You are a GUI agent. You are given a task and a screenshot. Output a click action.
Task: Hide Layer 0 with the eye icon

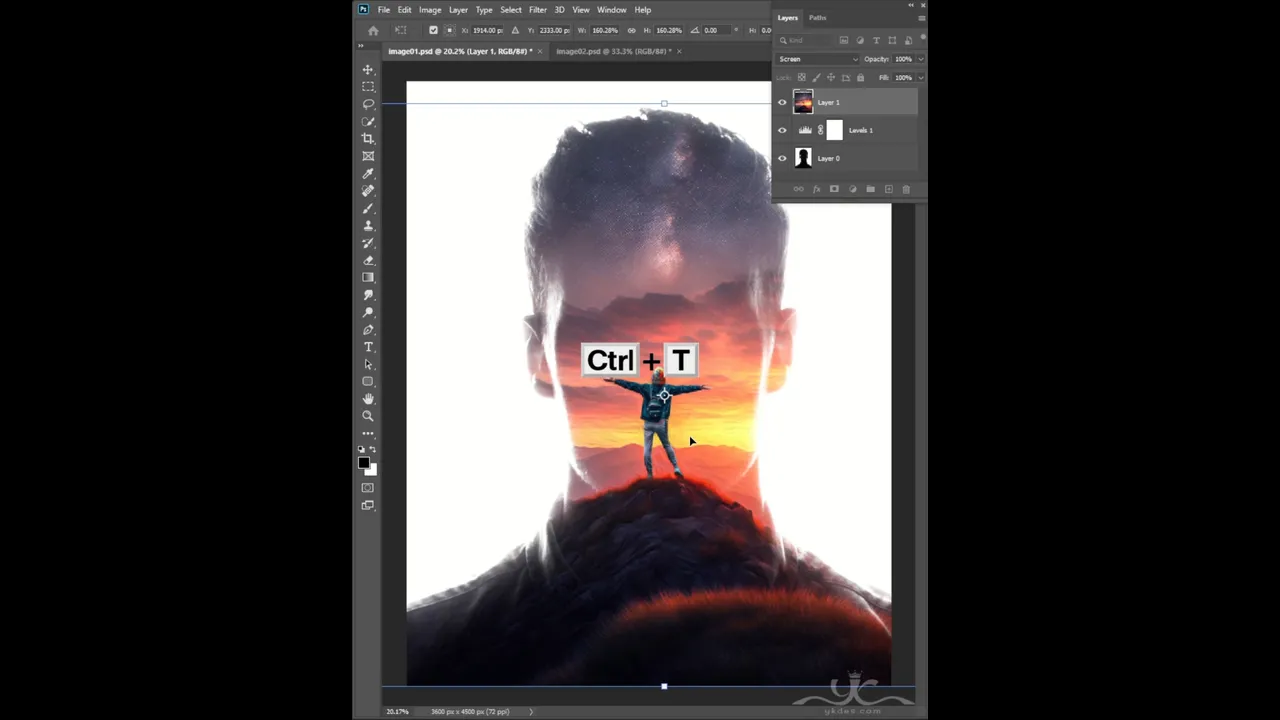tap(782, 158)
